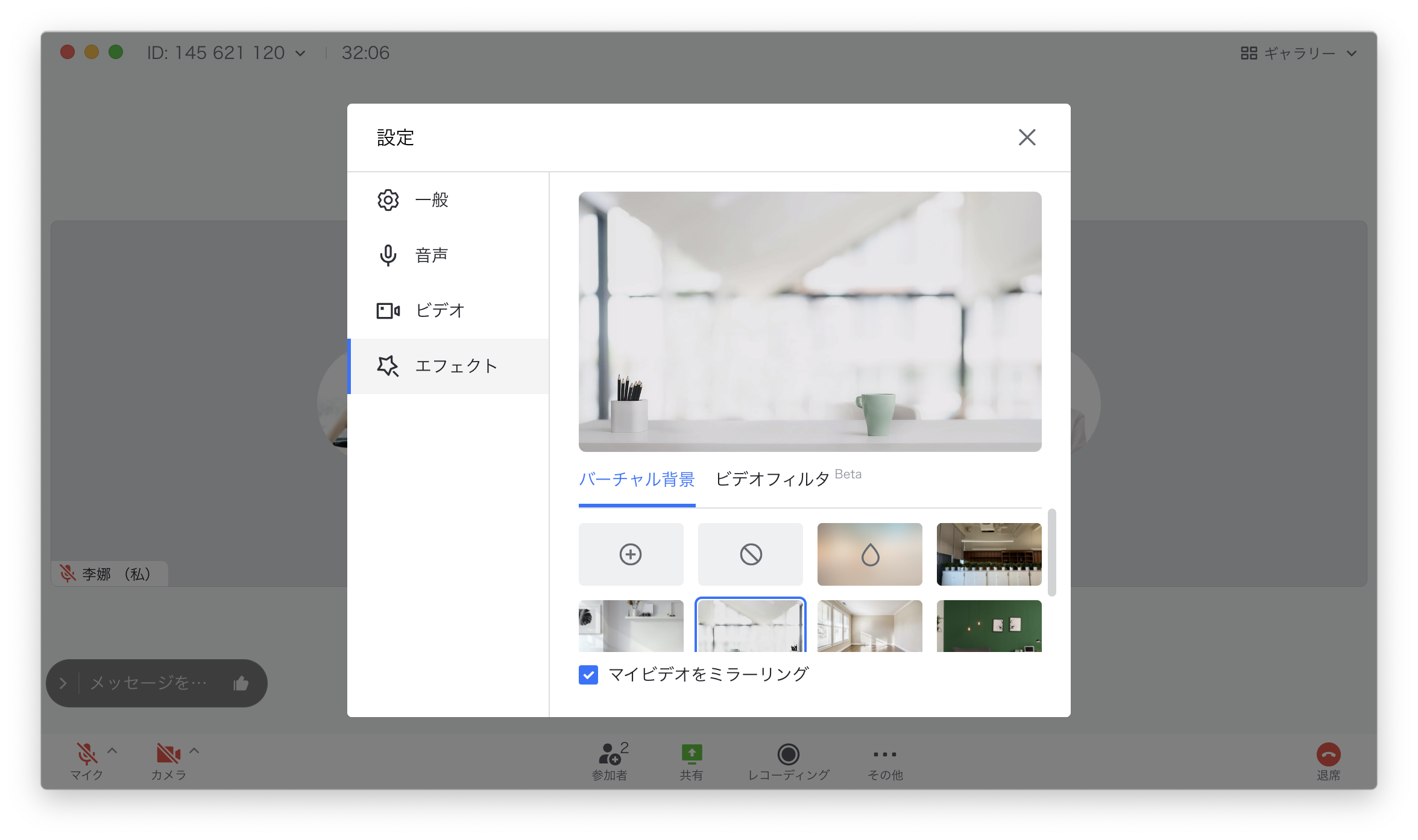Click the yellow minimize window button

pos(92,52)
